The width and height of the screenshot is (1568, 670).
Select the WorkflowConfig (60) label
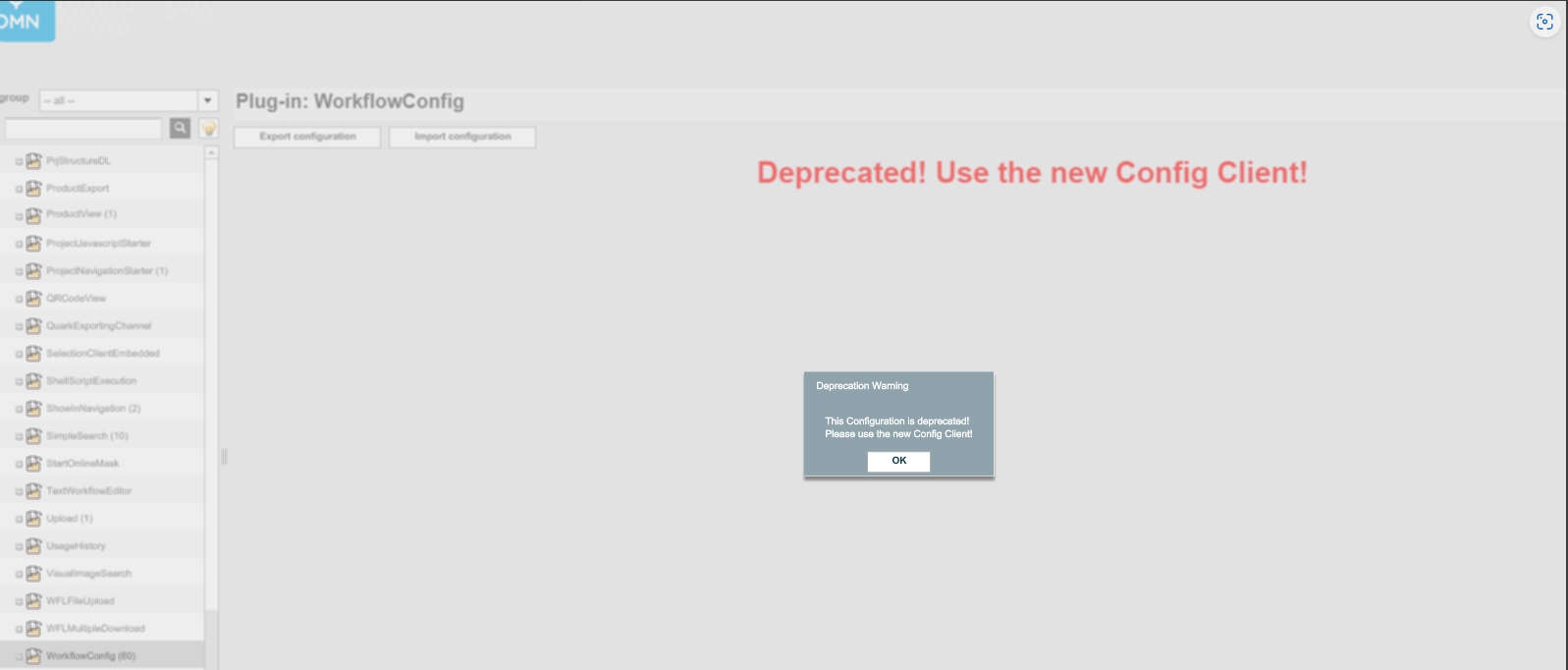pos(91,656)
